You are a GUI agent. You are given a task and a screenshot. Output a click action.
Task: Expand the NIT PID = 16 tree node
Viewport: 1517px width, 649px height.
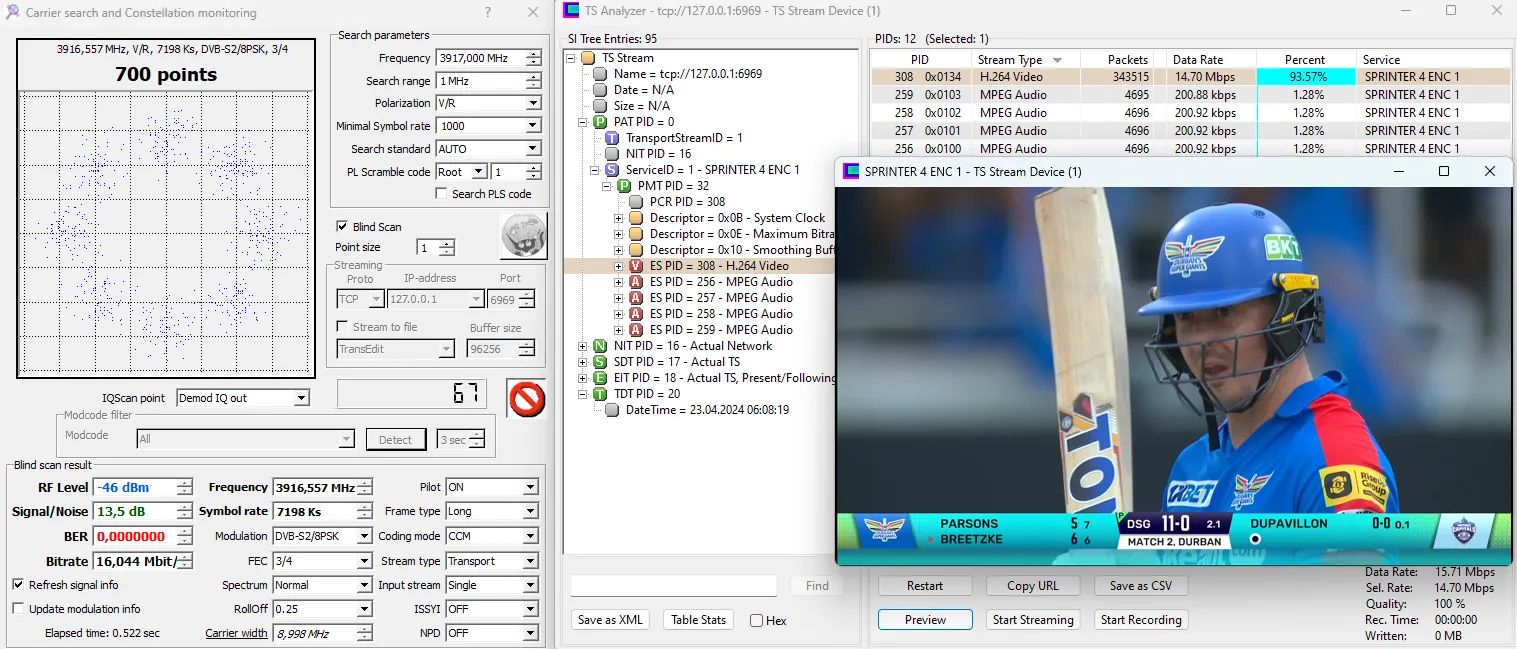coord(584,346)
